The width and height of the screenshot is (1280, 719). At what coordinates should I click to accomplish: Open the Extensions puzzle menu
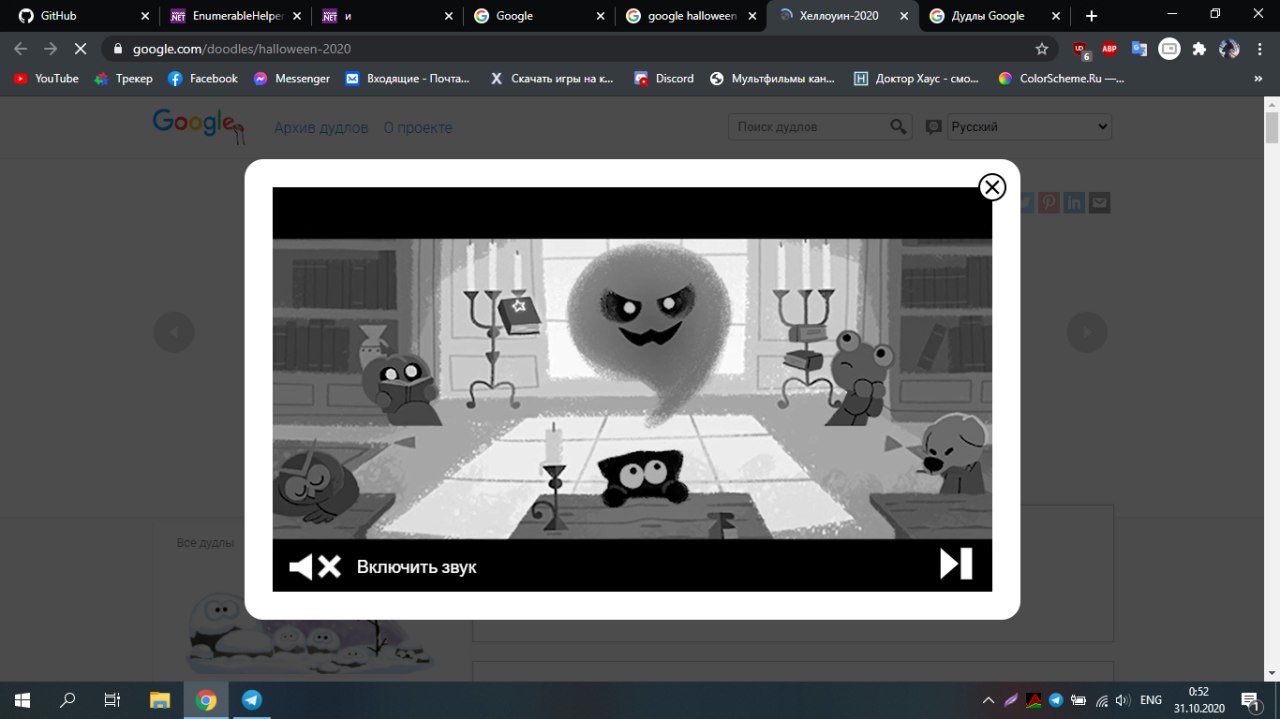click(1199, 48)
